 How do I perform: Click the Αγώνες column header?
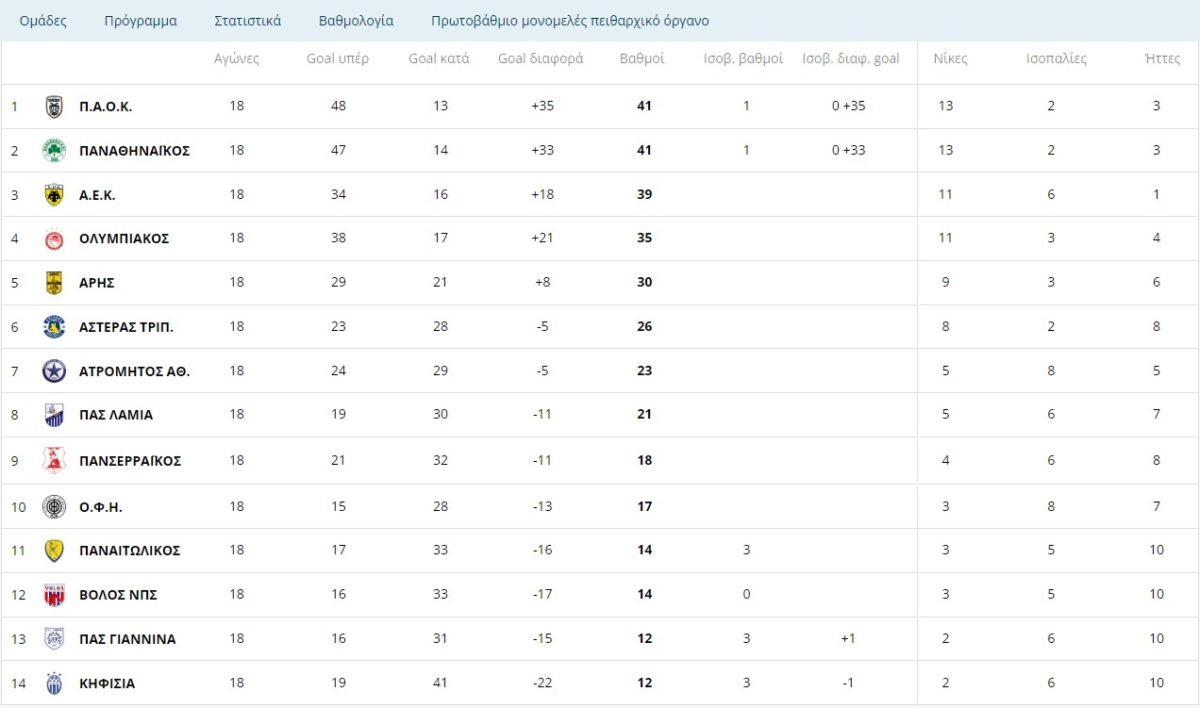pos(237,59)
